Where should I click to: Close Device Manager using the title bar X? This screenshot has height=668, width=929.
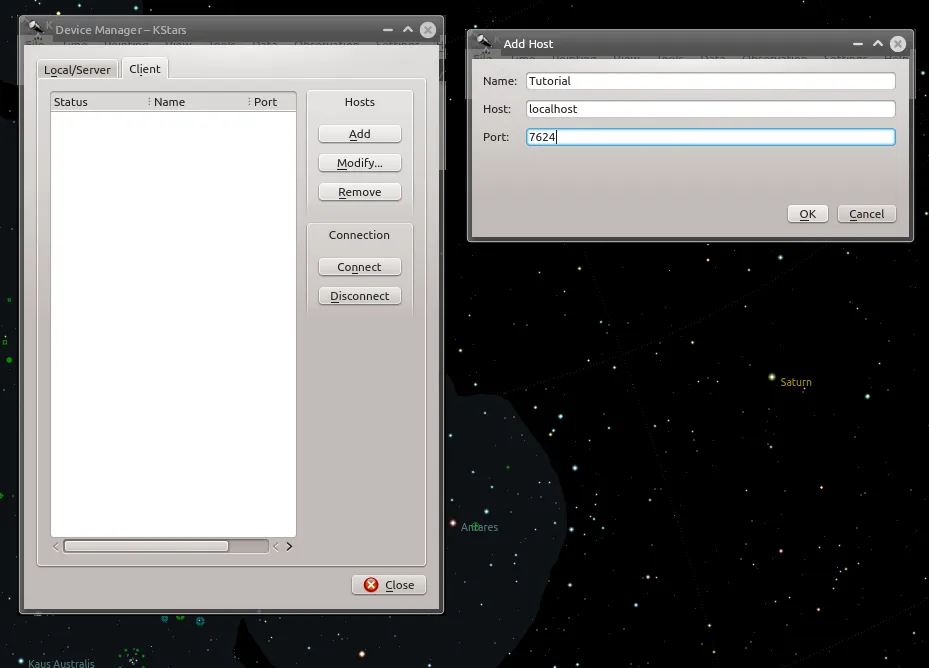click(x=428, y=30)
